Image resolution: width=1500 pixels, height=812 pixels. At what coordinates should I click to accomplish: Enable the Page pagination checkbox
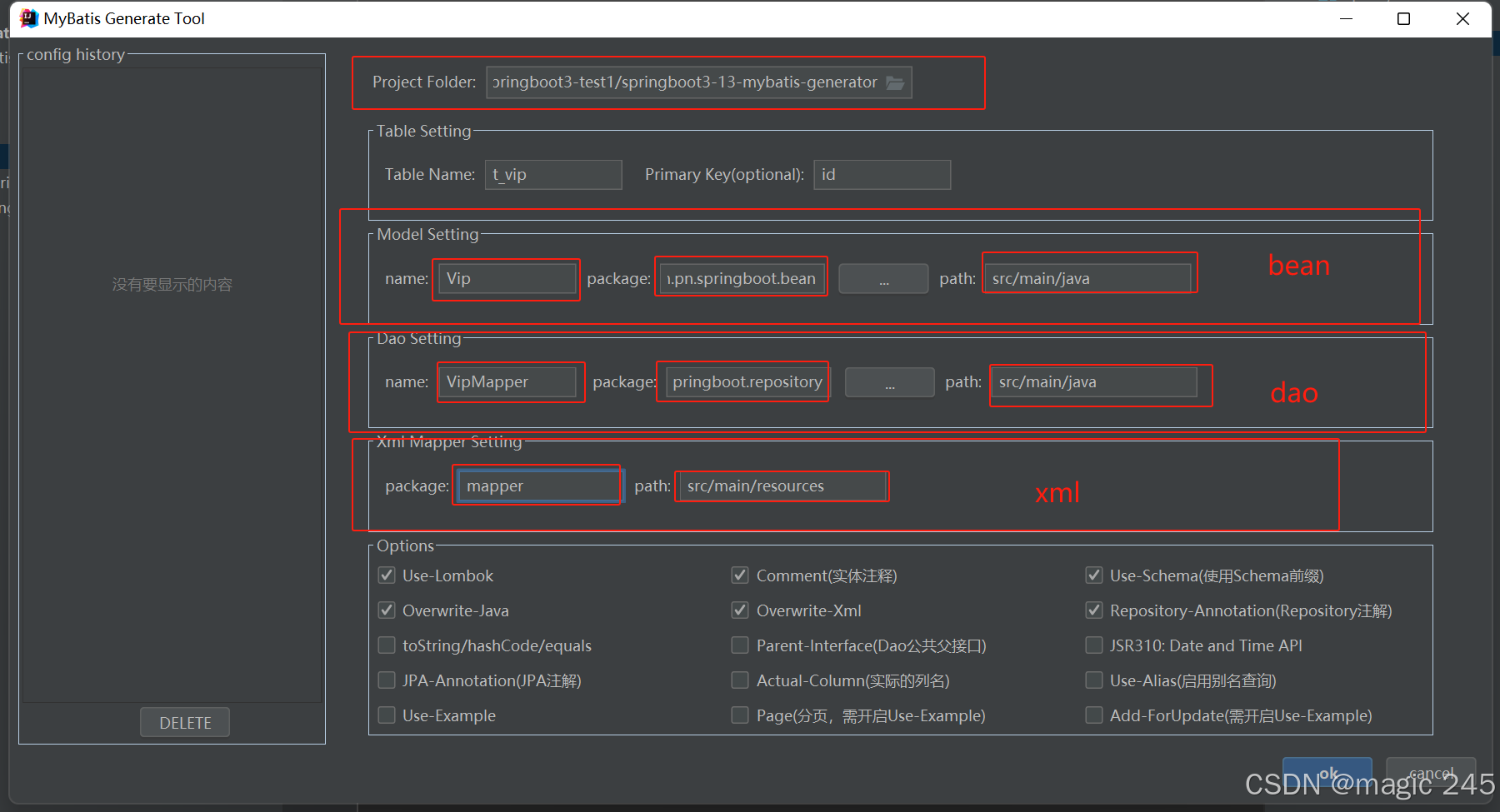tap(740, 715)
